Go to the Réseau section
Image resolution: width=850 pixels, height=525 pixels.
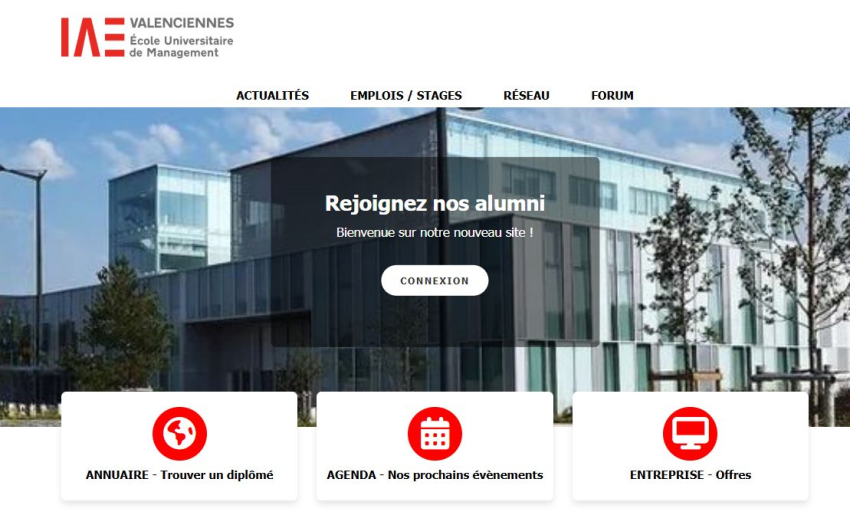[526, 95]
